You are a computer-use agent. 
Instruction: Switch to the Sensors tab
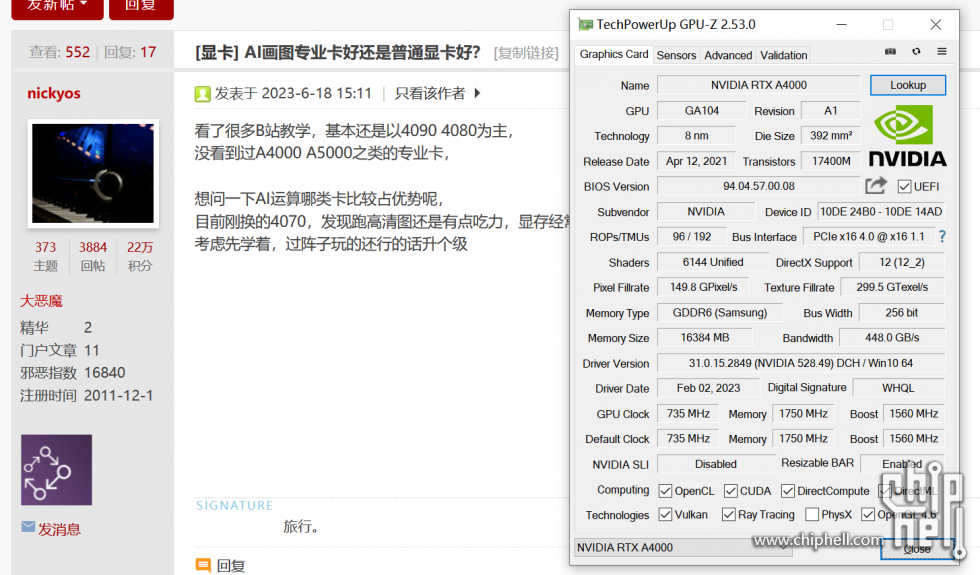[x=676, y=55]
